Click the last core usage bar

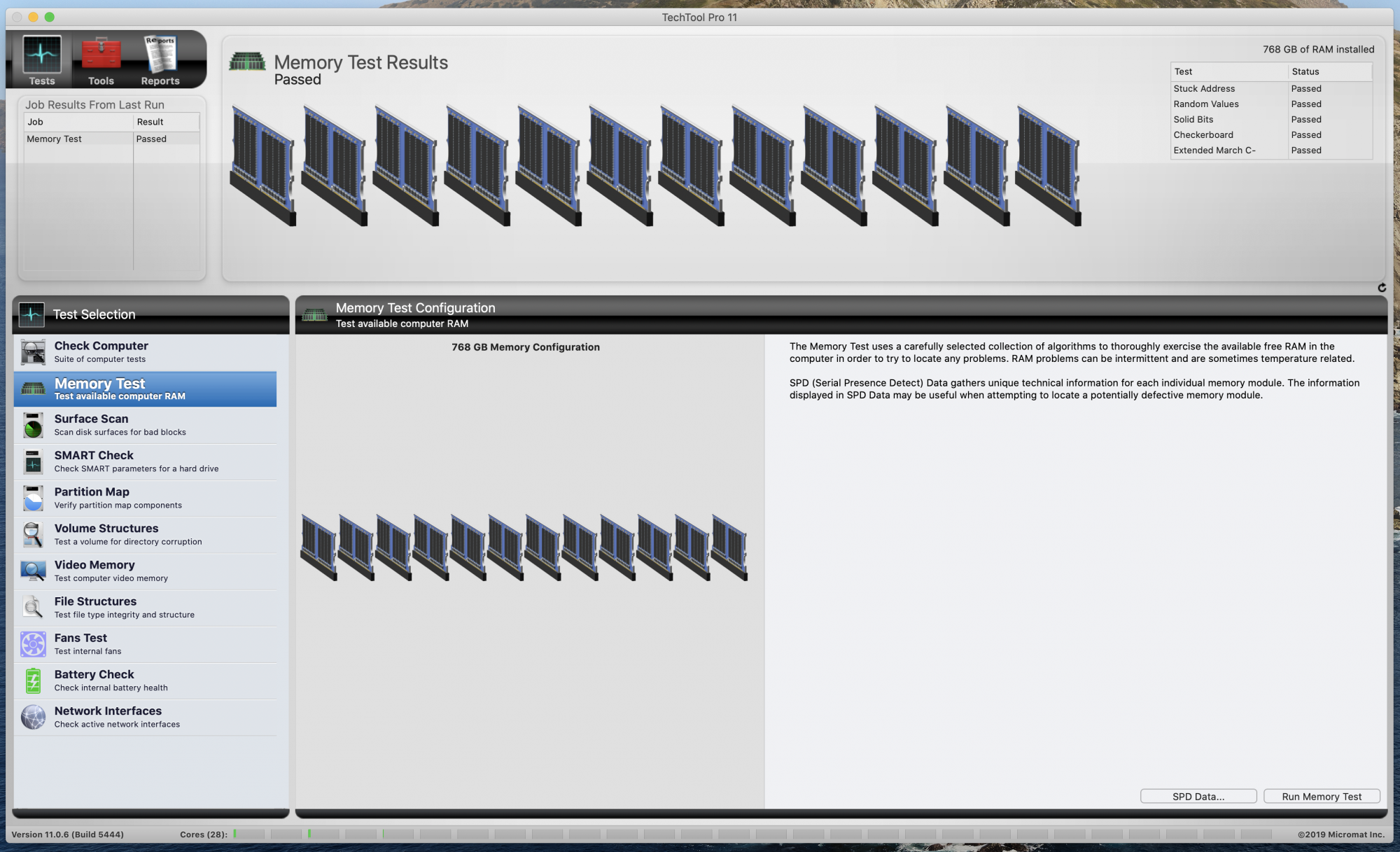pyautogui.click(x=1256, y=834)
